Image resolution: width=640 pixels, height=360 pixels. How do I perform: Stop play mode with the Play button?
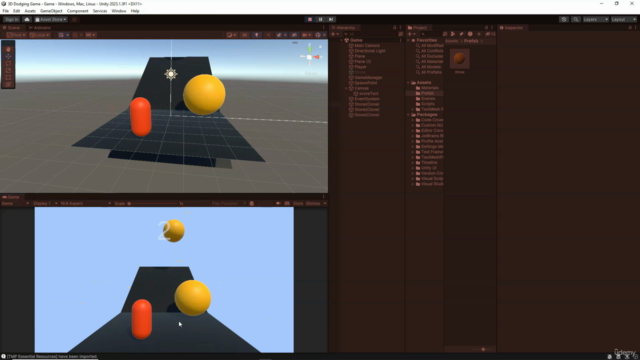(310, 19)
